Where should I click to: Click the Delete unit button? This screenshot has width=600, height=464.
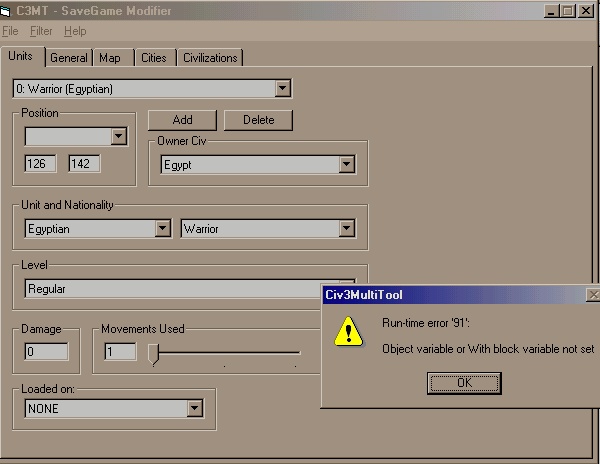pos(257,120)
